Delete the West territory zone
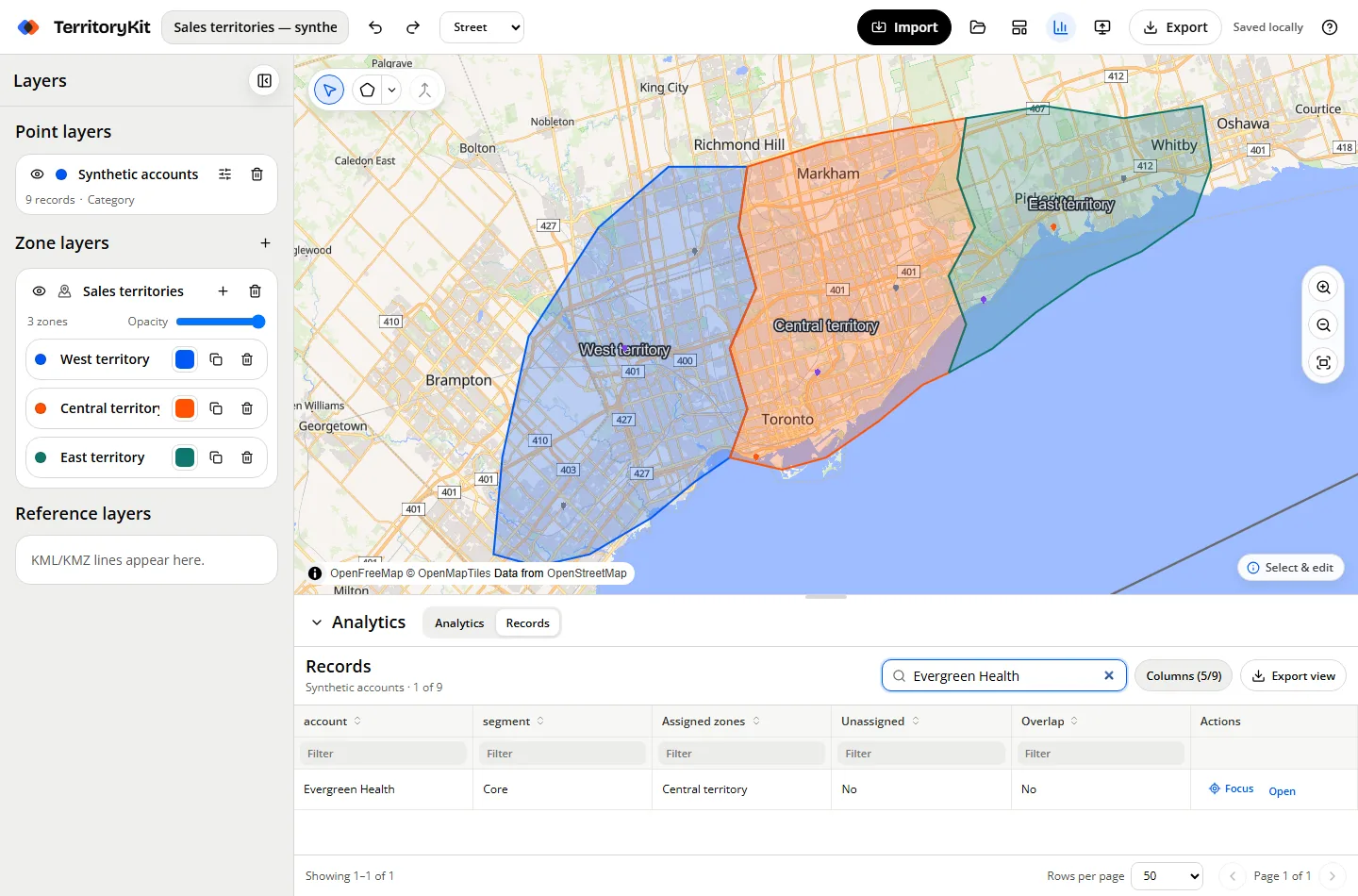Viewport: 1358px width, 896px height. (x=247, y=359)
